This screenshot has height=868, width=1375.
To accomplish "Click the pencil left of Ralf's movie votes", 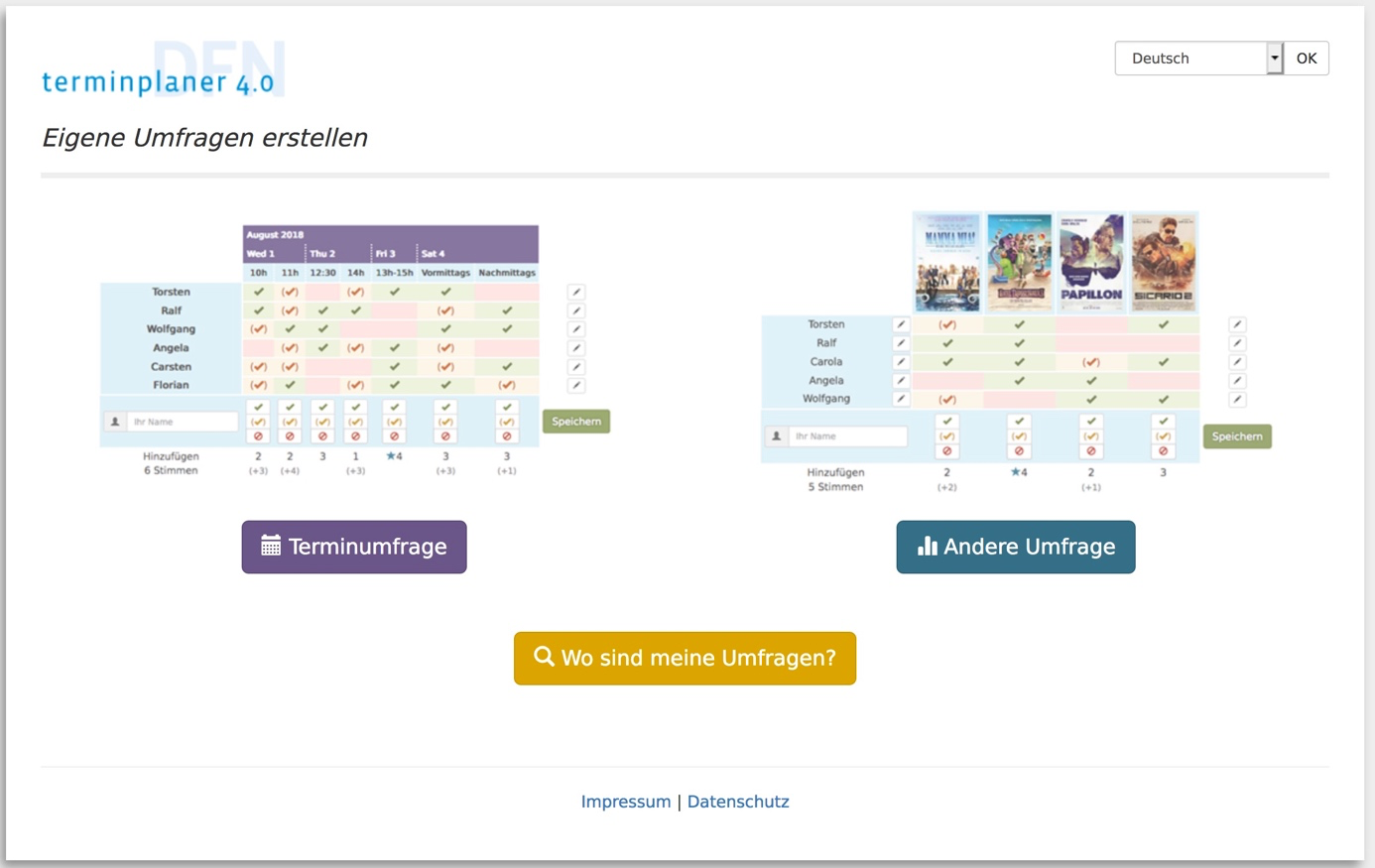I will coord(900,343).
